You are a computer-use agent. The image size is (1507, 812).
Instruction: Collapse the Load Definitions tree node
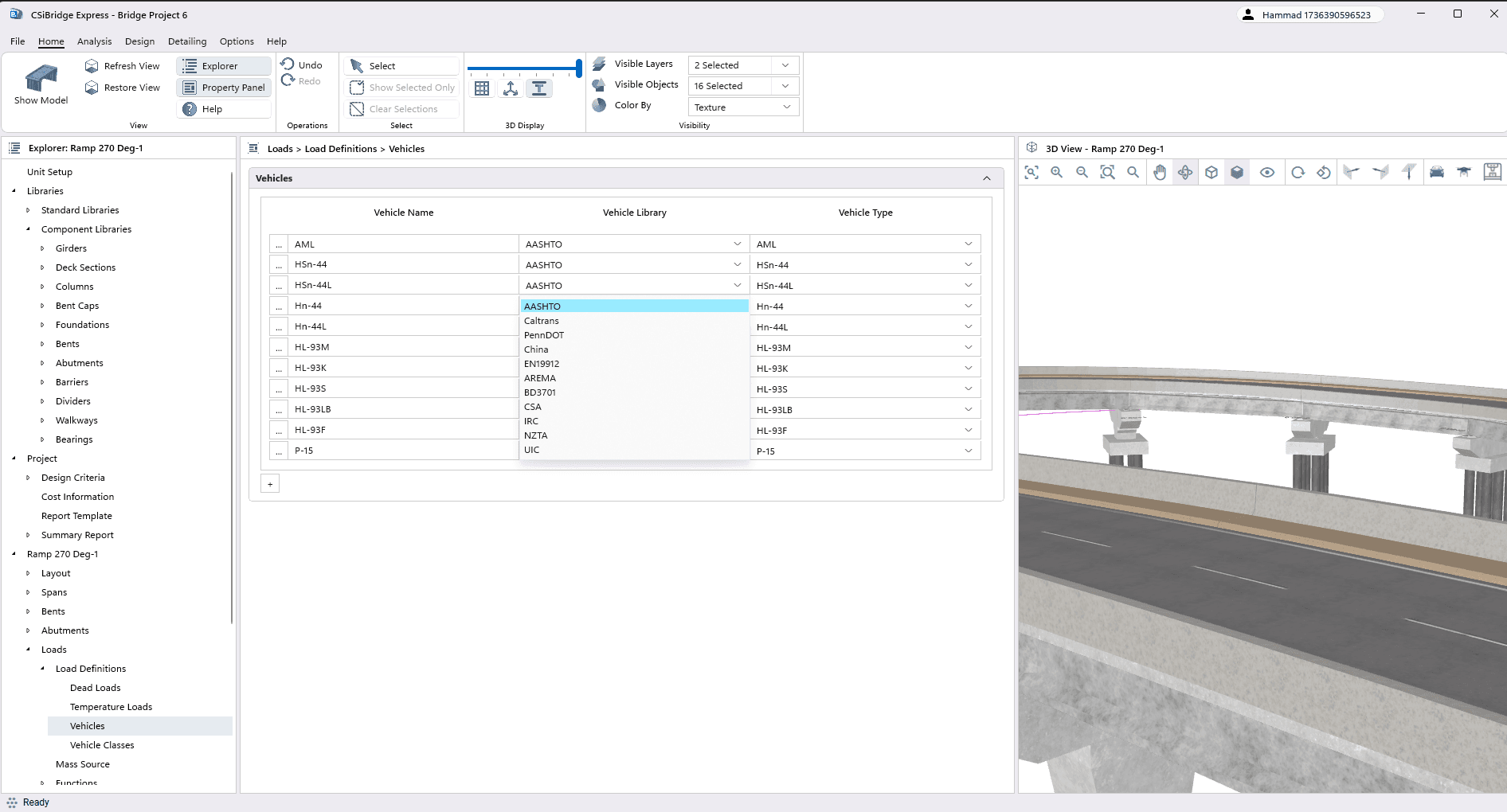43,669
